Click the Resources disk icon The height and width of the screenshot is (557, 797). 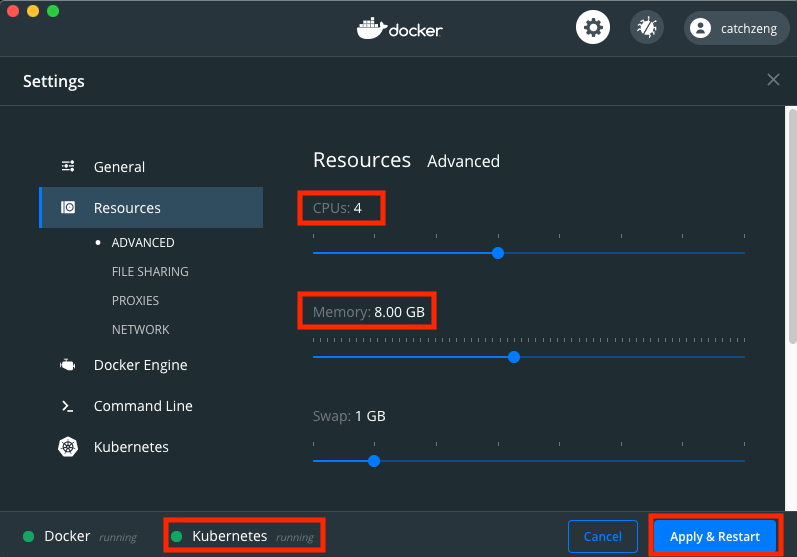[68, 207]
